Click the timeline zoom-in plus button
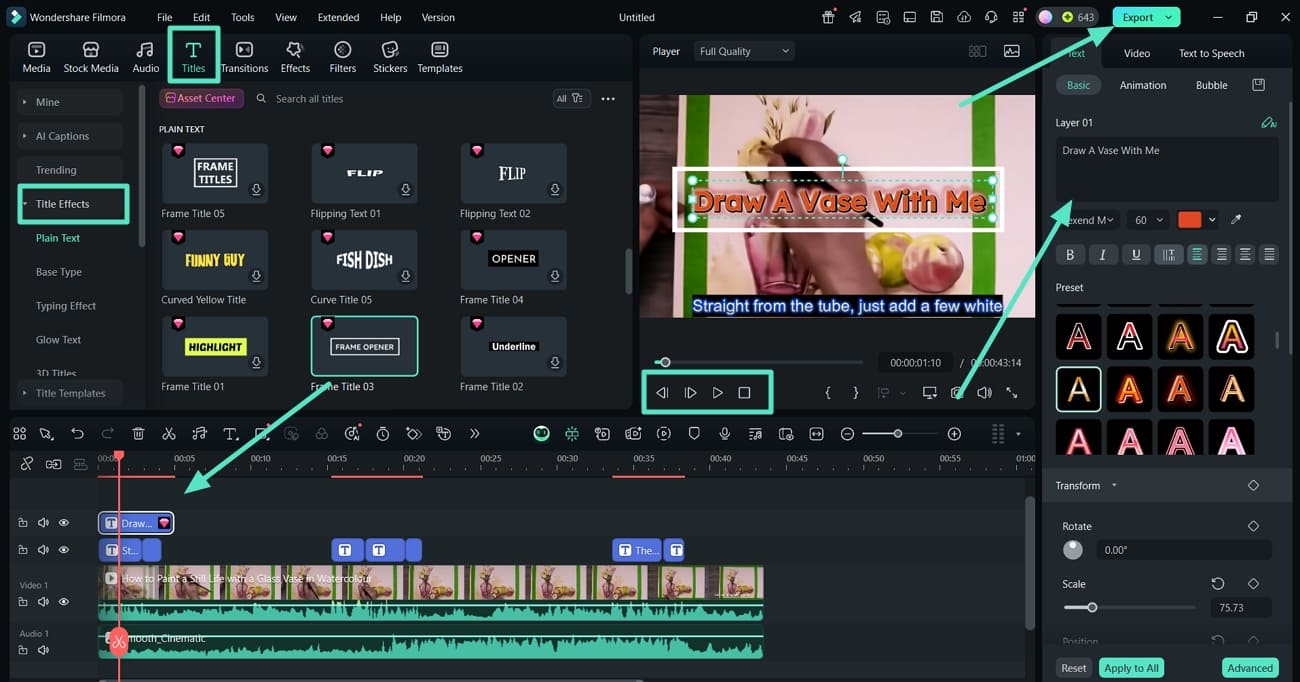1300x682 pixels. point(954,433)
